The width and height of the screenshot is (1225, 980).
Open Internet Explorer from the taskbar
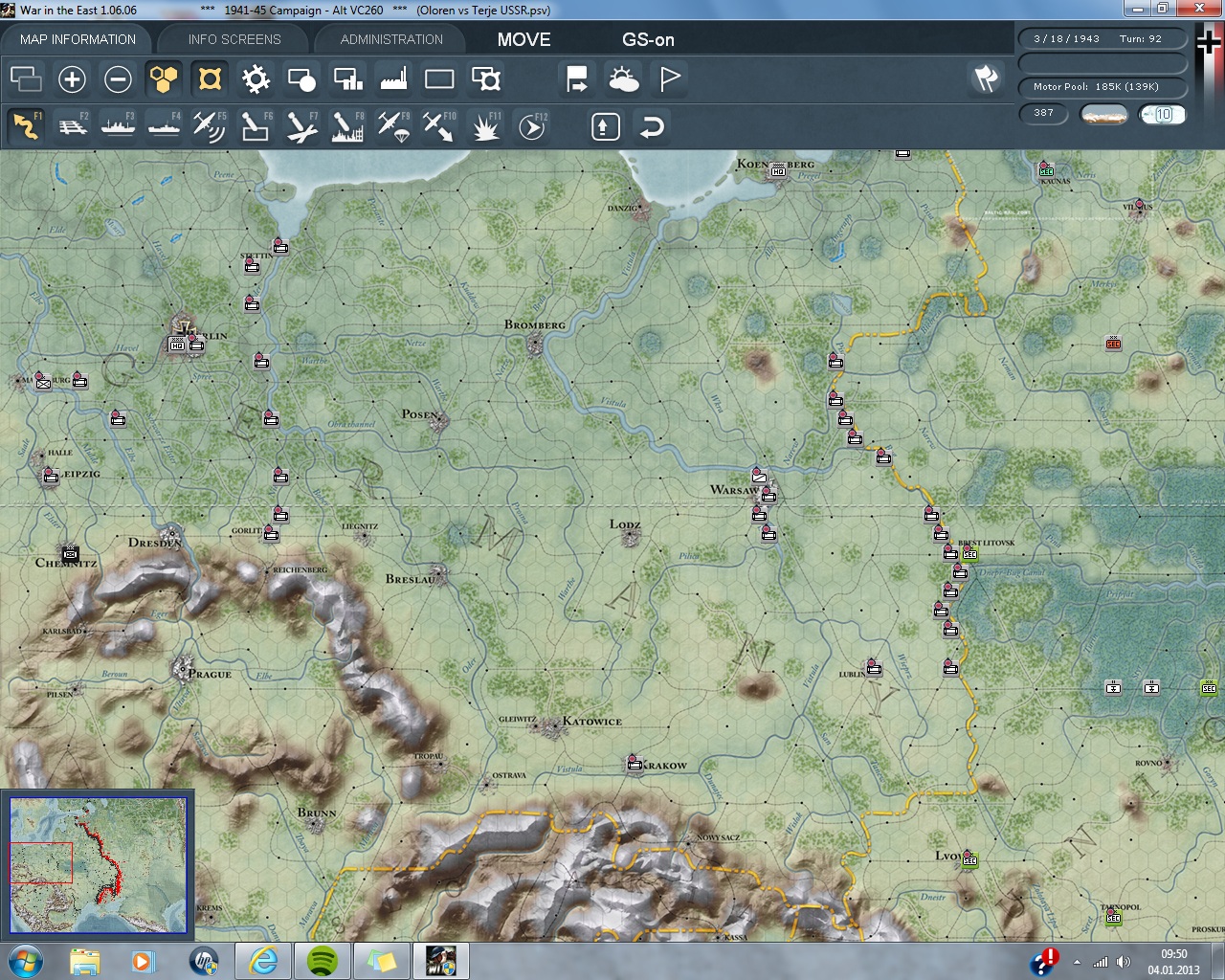click(263, 960)
